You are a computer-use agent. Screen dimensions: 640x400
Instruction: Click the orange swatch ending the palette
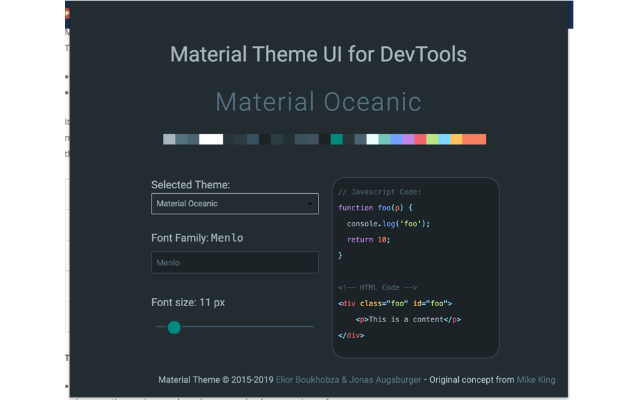(x=474, y=139)
